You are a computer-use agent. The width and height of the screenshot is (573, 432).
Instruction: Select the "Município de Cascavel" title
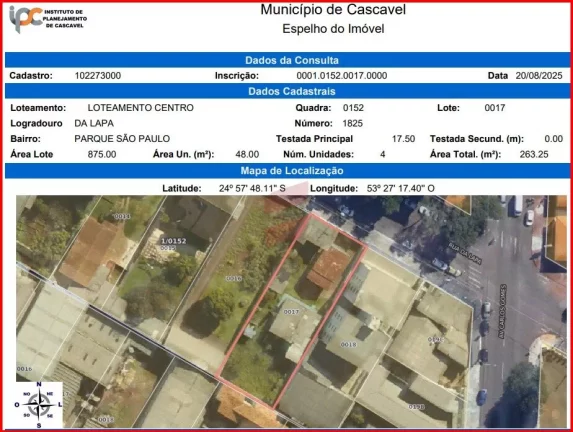(x=333, y=10)
